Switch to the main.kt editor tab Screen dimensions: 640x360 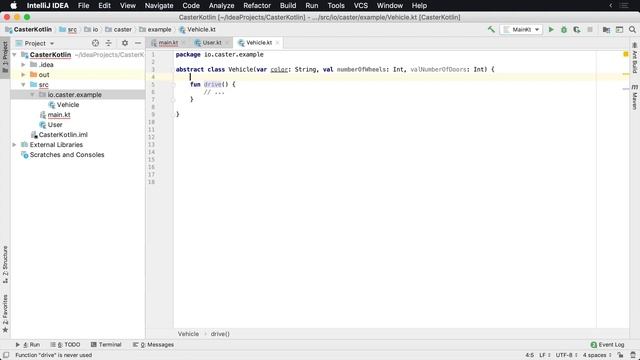pyautogui.click(x=168, y=43)
